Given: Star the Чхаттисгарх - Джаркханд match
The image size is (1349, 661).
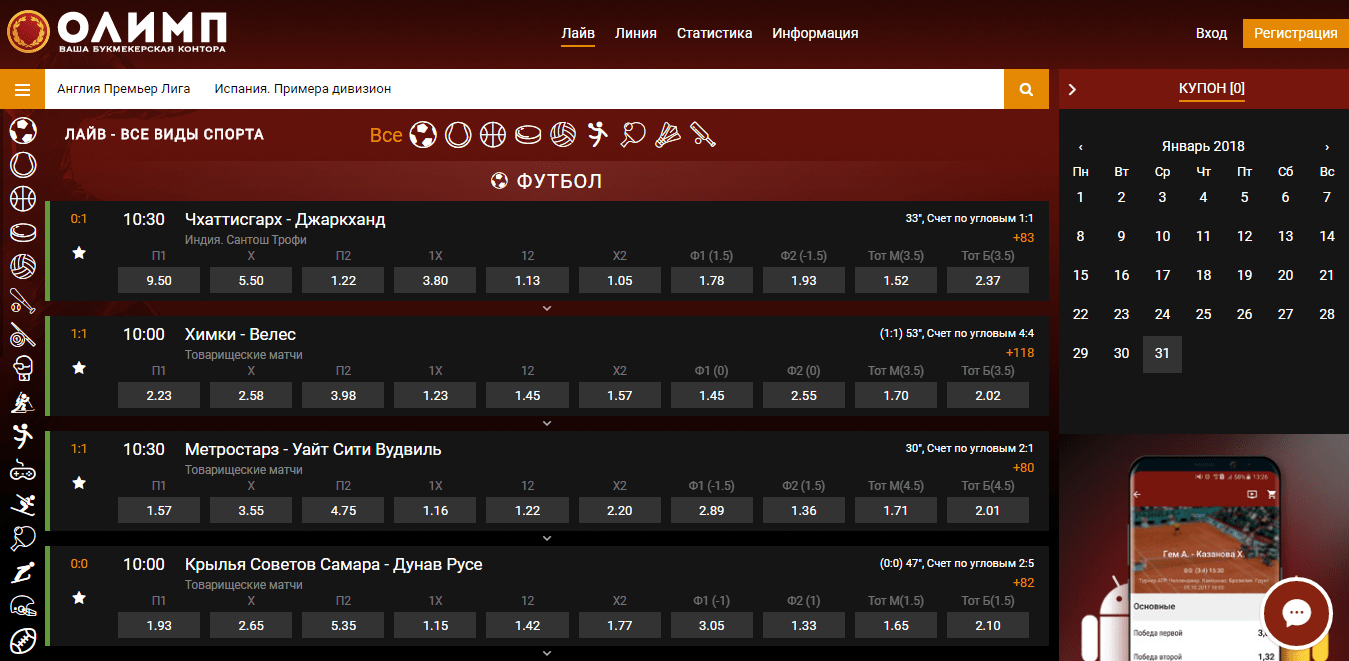Looking at the screenshot, I should pos(78,252).
